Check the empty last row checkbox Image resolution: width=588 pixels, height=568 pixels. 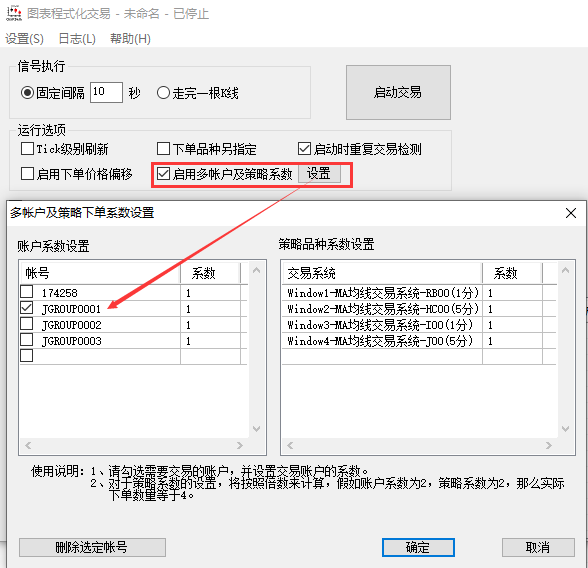click(x=27, y=355)
